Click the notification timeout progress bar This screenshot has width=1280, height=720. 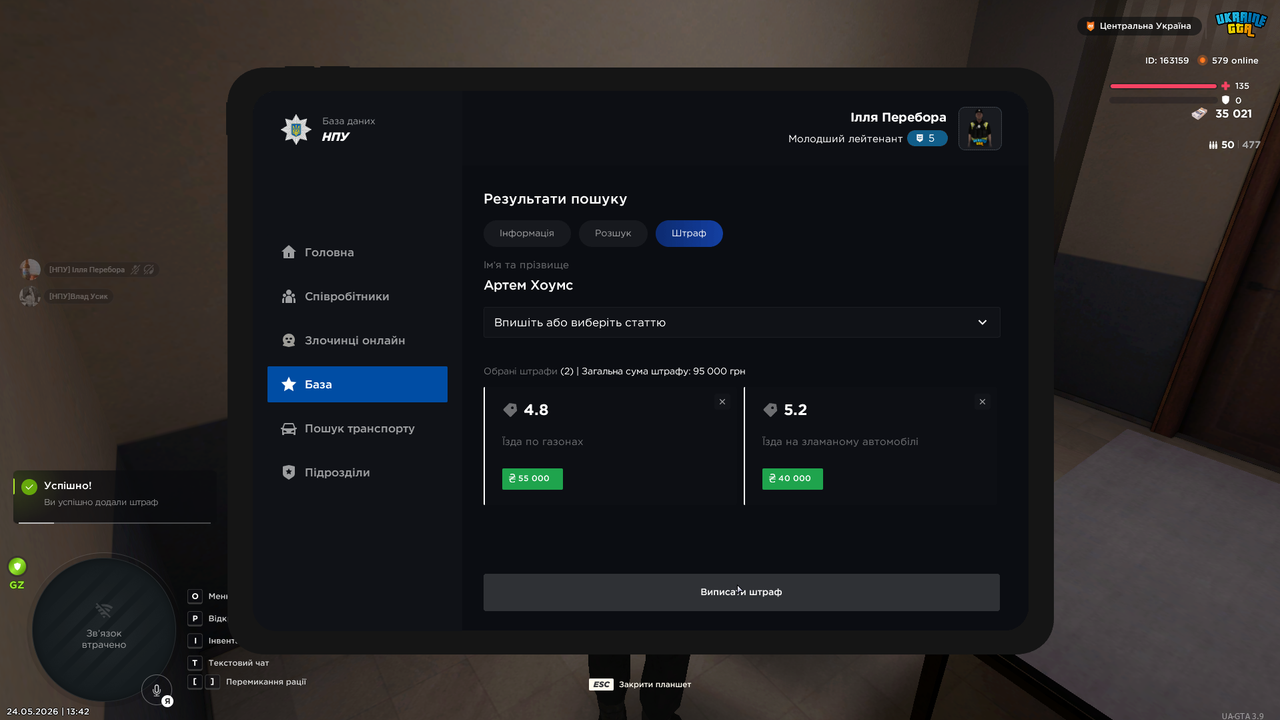pyautogui.click(x=115, y=522)
